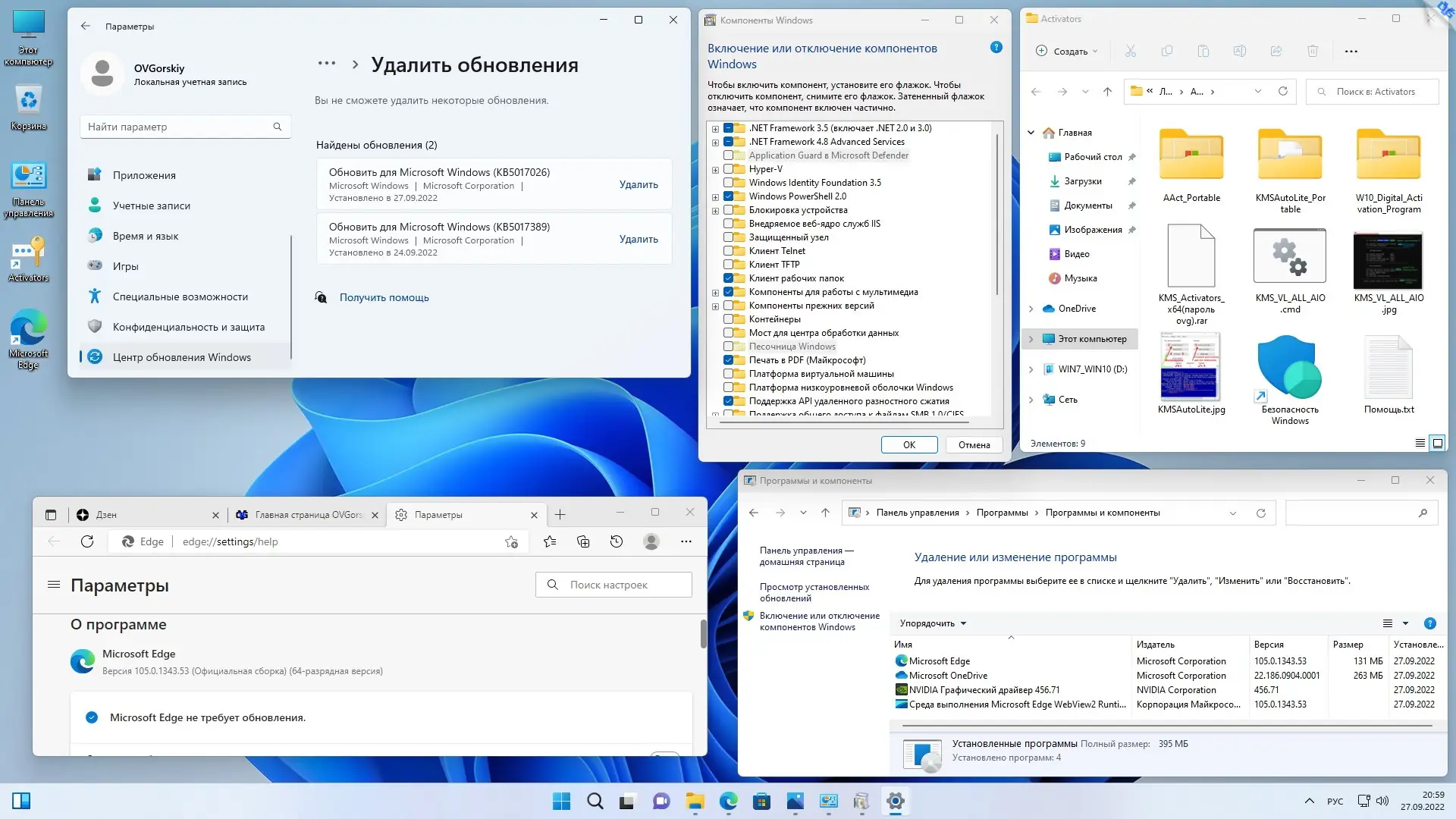Click Удалить for update KB5017026
This screenshot has height=819, width=1456.
(639, 184)
